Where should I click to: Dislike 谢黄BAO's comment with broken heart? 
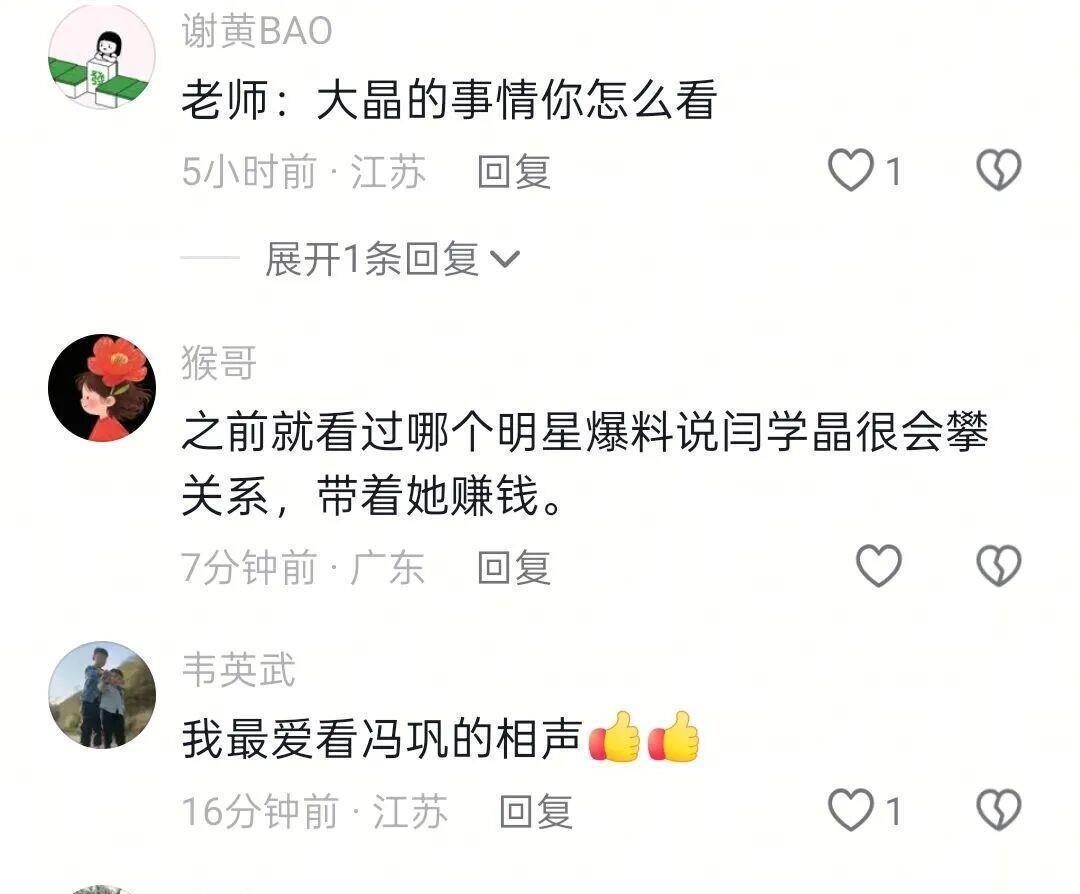999,170
